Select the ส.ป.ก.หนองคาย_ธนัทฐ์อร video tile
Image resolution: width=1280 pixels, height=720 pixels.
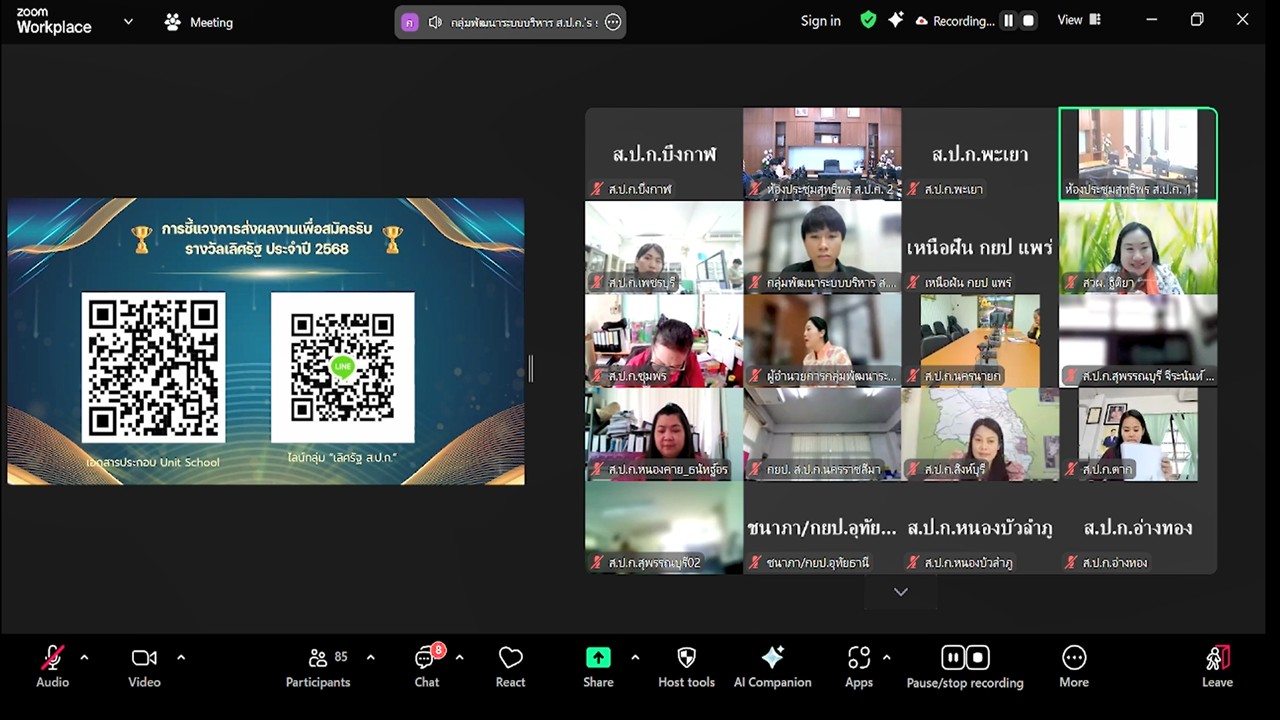(664, 434)
